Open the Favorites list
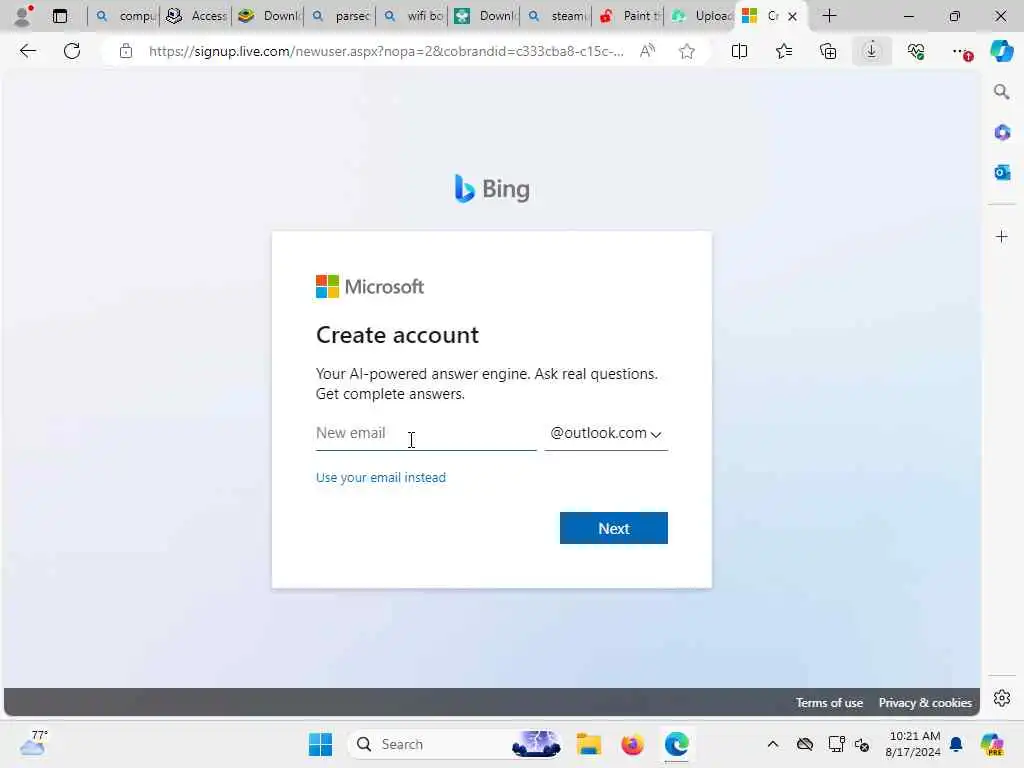 (784, 51)
